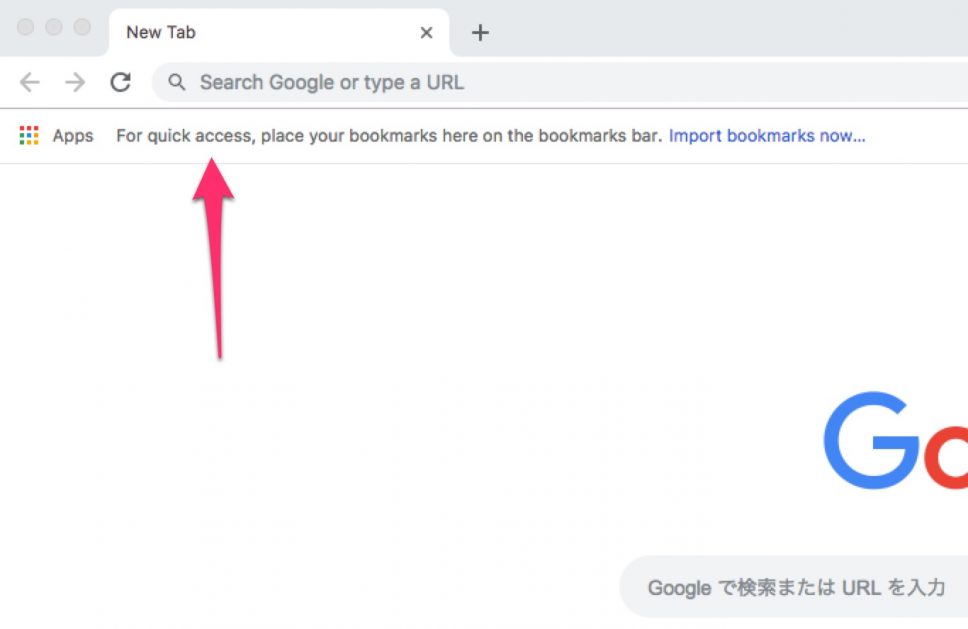Open a new tab with plus button

click(480, 32)
